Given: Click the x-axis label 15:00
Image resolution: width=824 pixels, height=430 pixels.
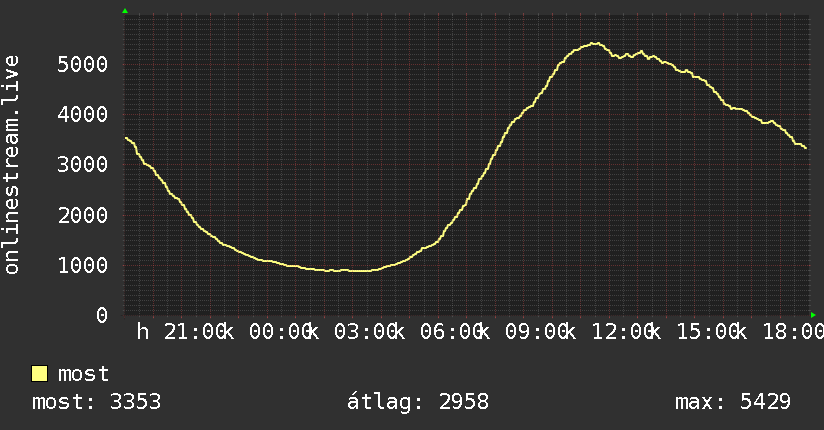Looking at the screenshot, I should (x=707, y=332).
